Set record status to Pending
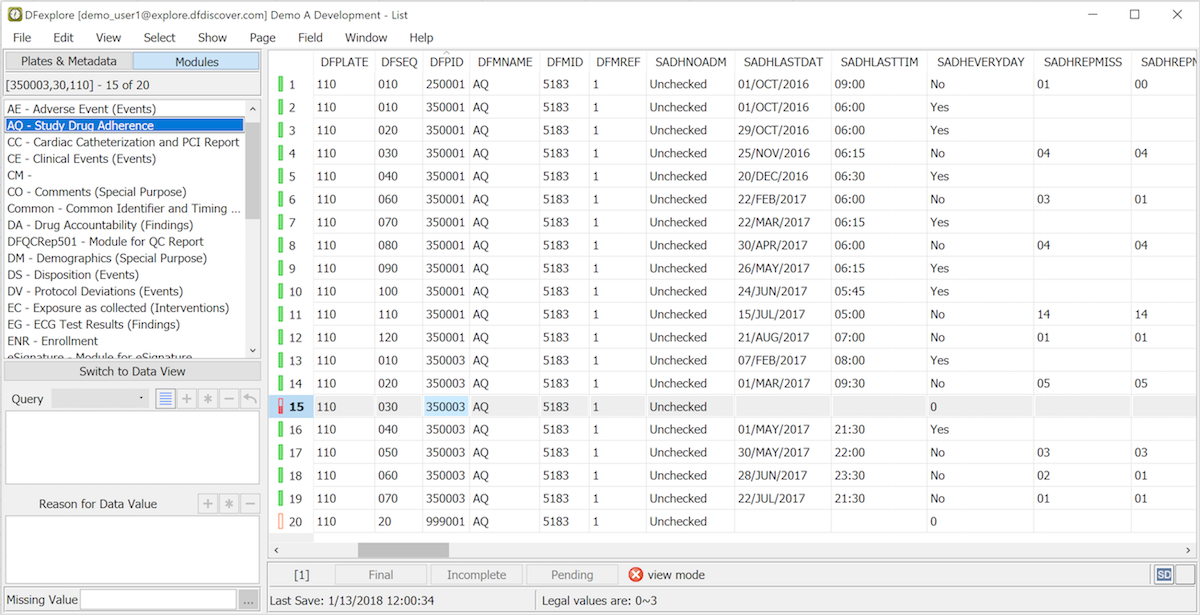 click(573, 575)
